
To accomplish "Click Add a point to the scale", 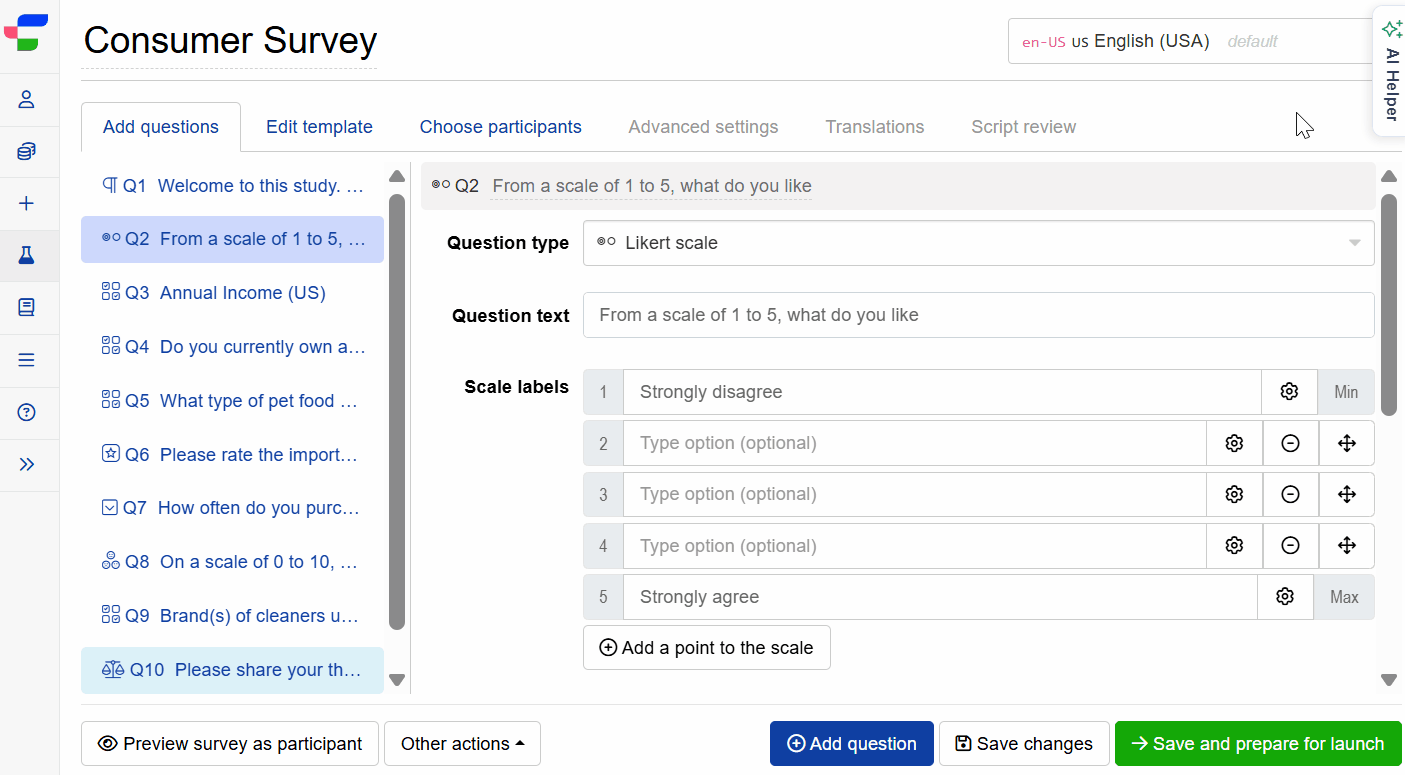I will [706, 647].
